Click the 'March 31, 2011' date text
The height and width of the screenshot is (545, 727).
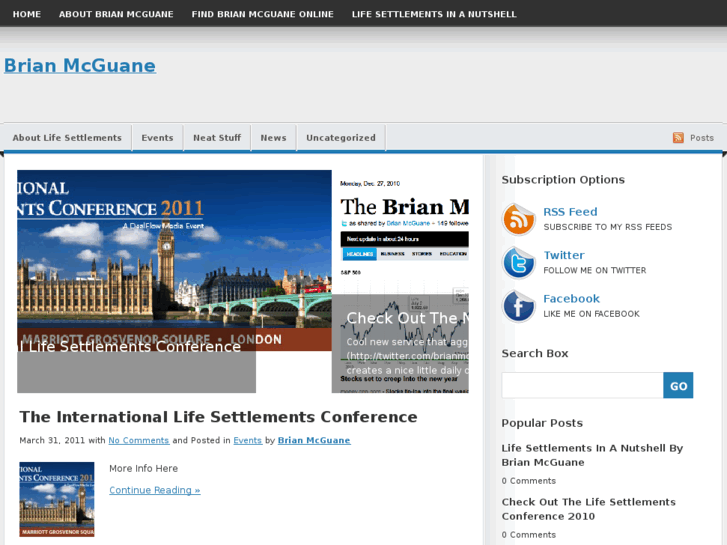coord(52,440)
